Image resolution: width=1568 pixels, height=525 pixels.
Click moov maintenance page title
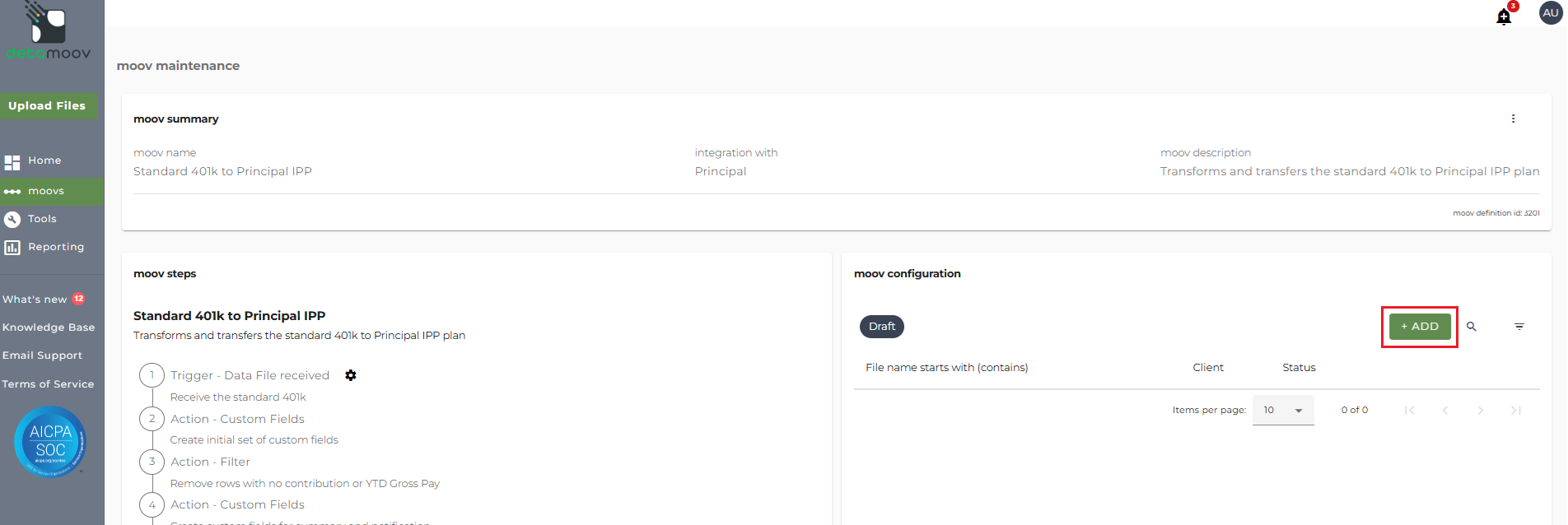coord(178,66)
